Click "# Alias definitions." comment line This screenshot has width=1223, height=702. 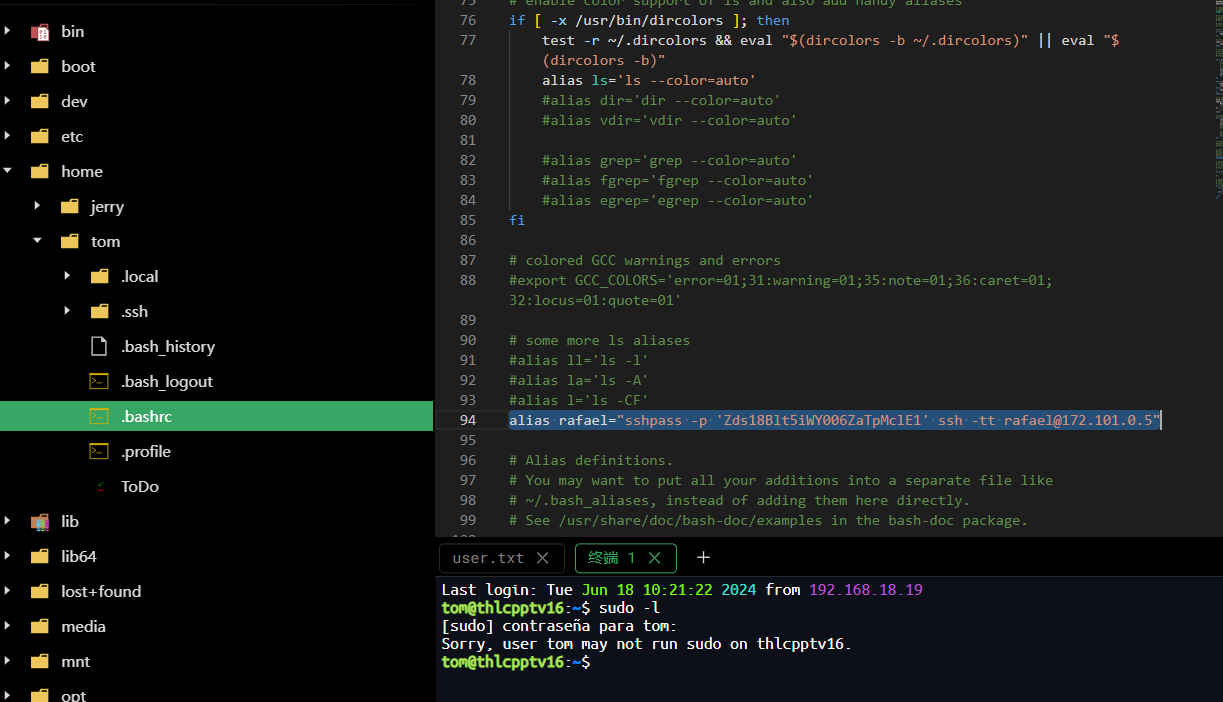pyautogui.click(x=591, y=460)
